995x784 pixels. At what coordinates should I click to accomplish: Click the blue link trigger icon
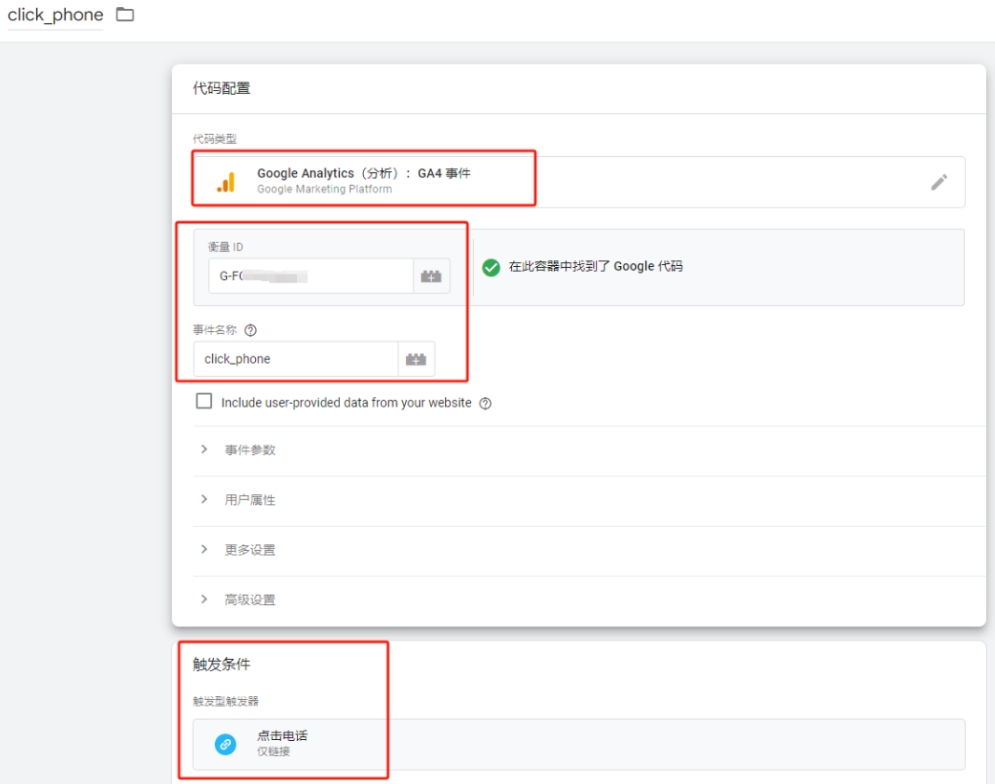pyautogui.click(x=225, y=744)
